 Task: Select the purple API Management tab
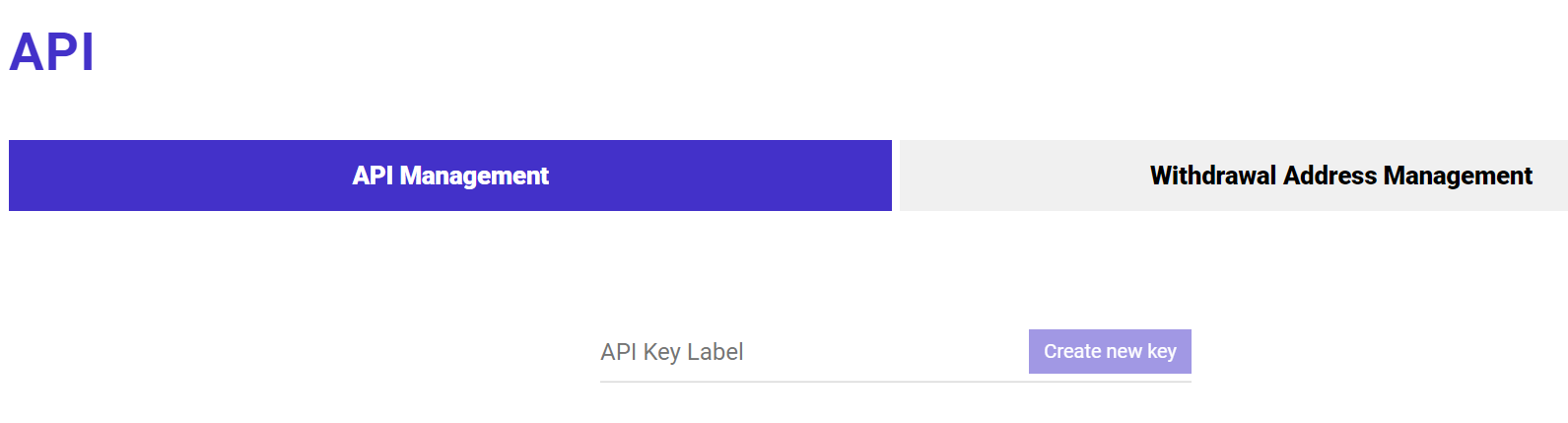pos(450,176)
